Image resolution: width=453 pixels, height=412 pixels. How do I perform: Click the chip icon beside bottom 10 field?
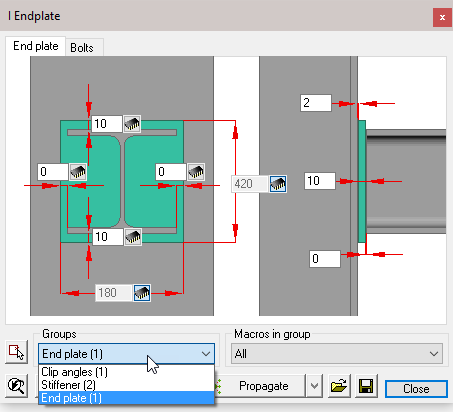coord(133,237)
